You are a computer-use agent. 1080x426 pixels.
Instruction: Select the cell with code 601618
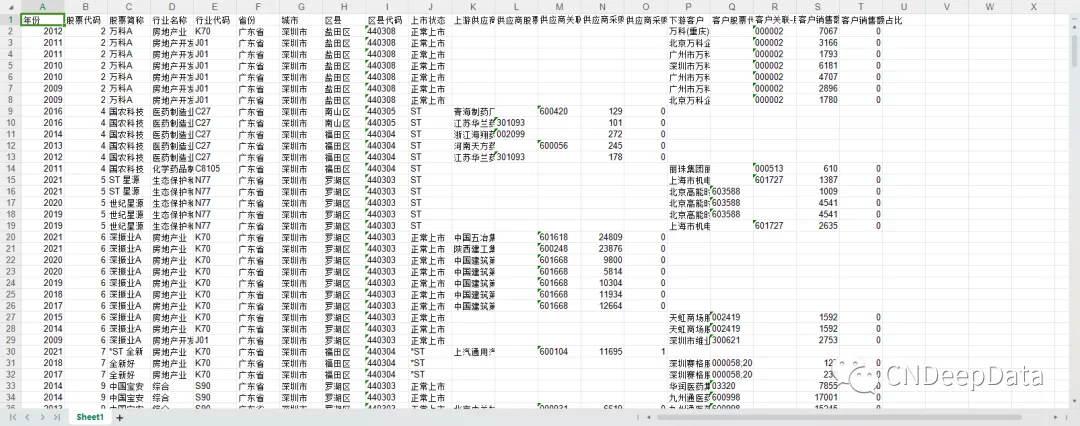coord(559,237)
